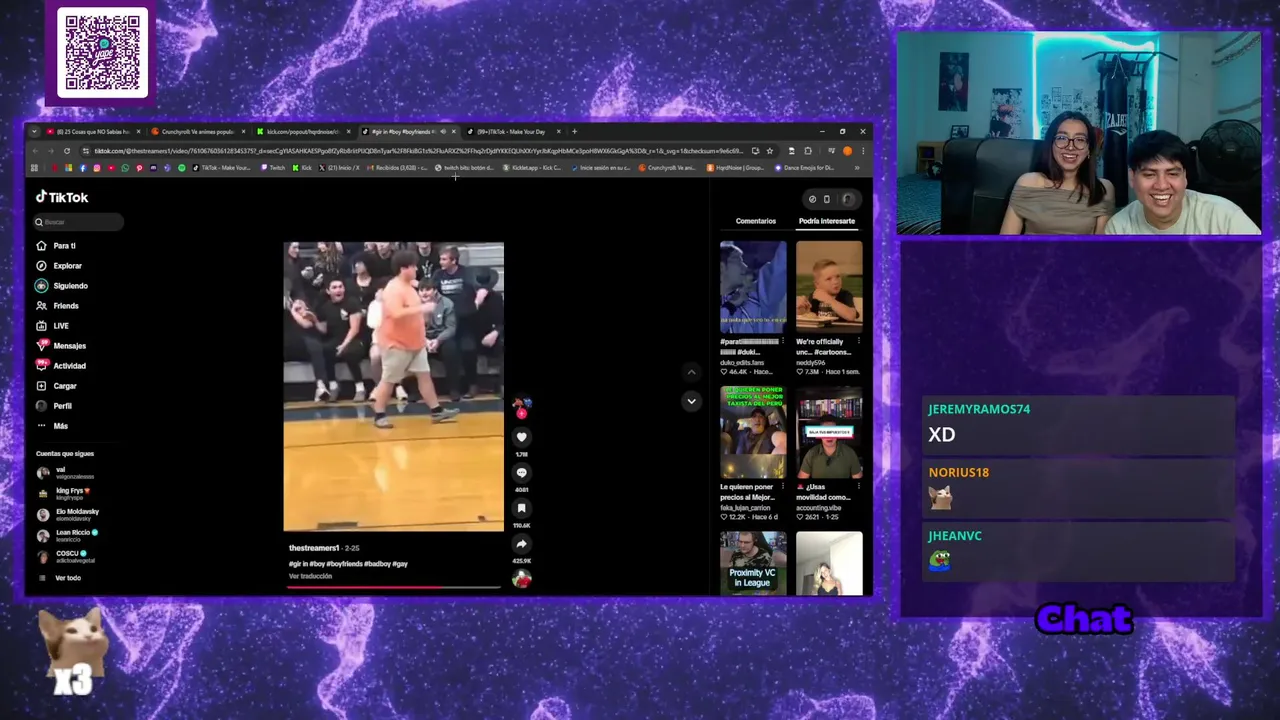This screenshot has width=1280, height=720.
Task: Save video with bookmark icon
Action: 521,508
